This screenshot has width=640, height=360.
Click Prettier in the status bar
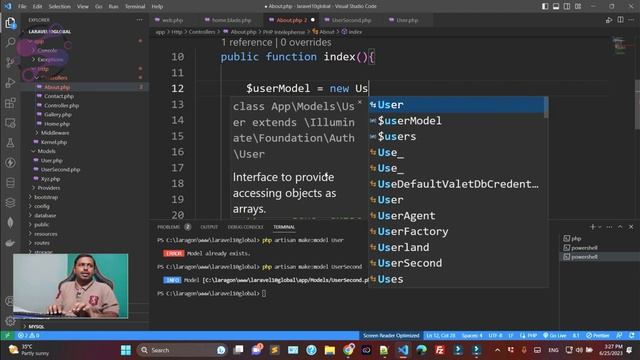(598, 336)
